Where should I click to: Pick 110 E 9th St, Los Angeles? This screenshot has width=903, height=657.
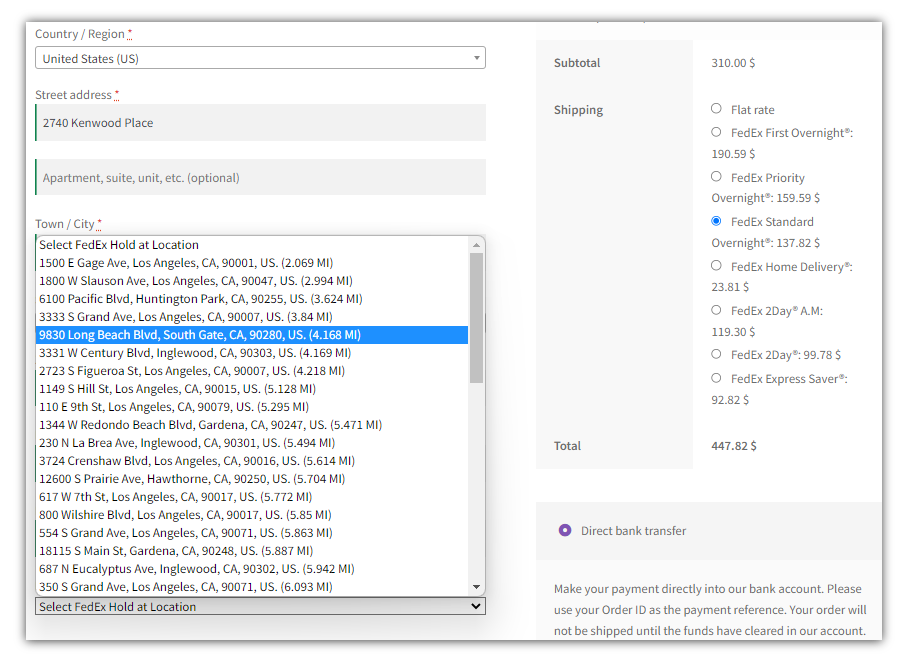pos(252,407)
